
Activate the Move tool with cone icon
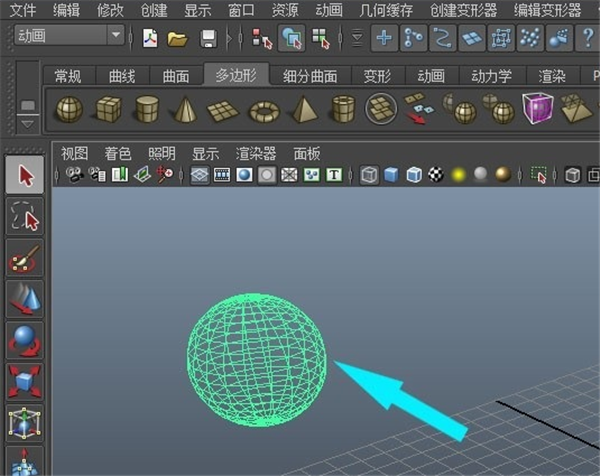(26, 299)
